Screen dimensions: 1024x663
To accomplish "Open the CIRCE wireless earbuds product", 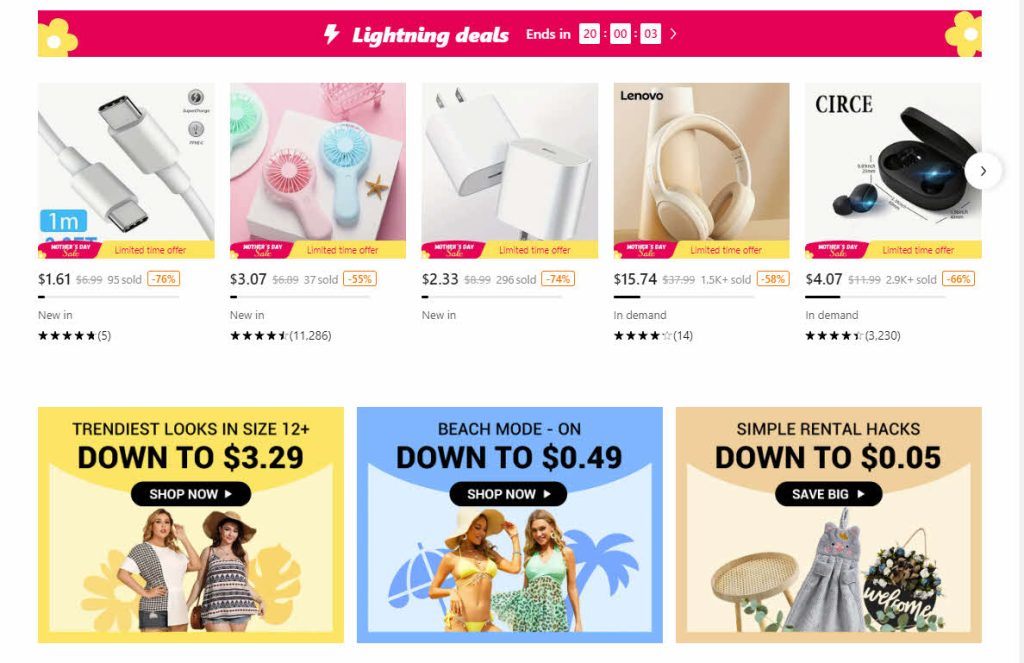I will 893,170.
